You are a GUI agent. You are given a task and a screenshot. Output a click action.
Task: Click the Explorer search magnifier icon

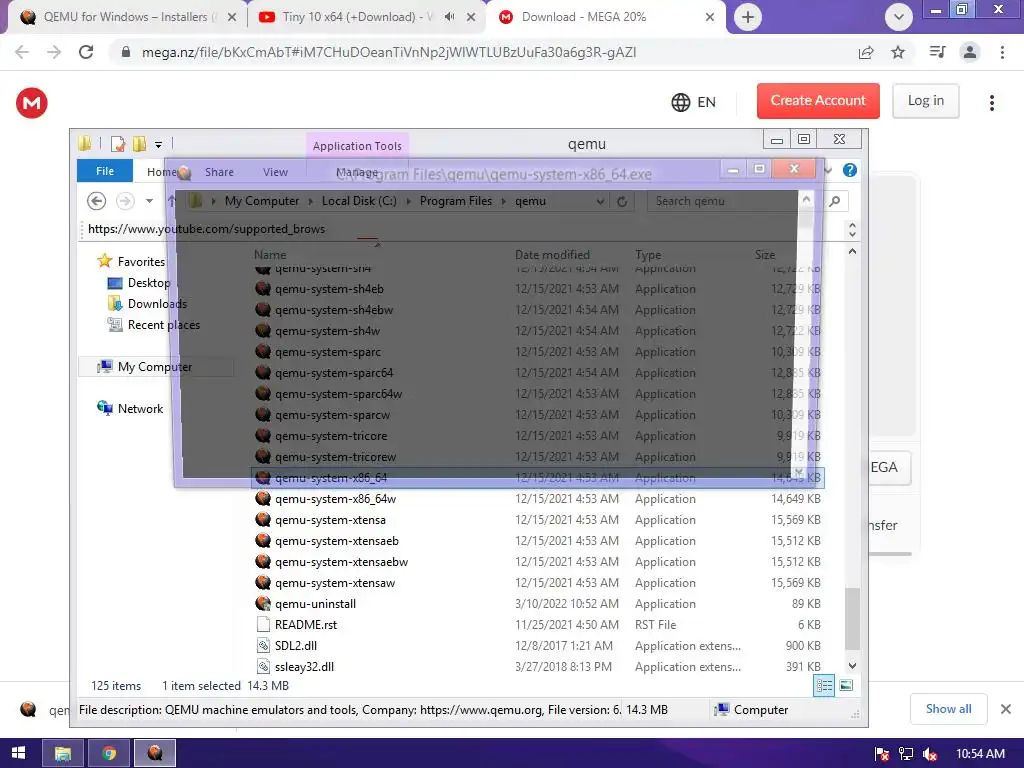point(835,201)
